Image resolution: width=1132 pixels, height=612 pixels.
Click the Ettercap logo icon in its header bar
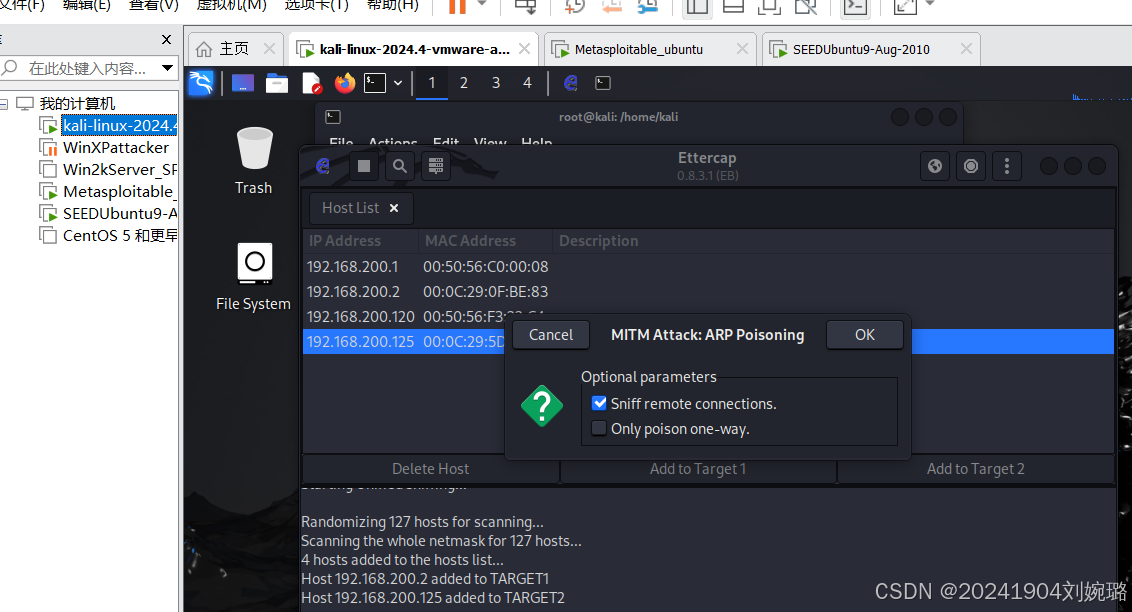tap(323, 167)
